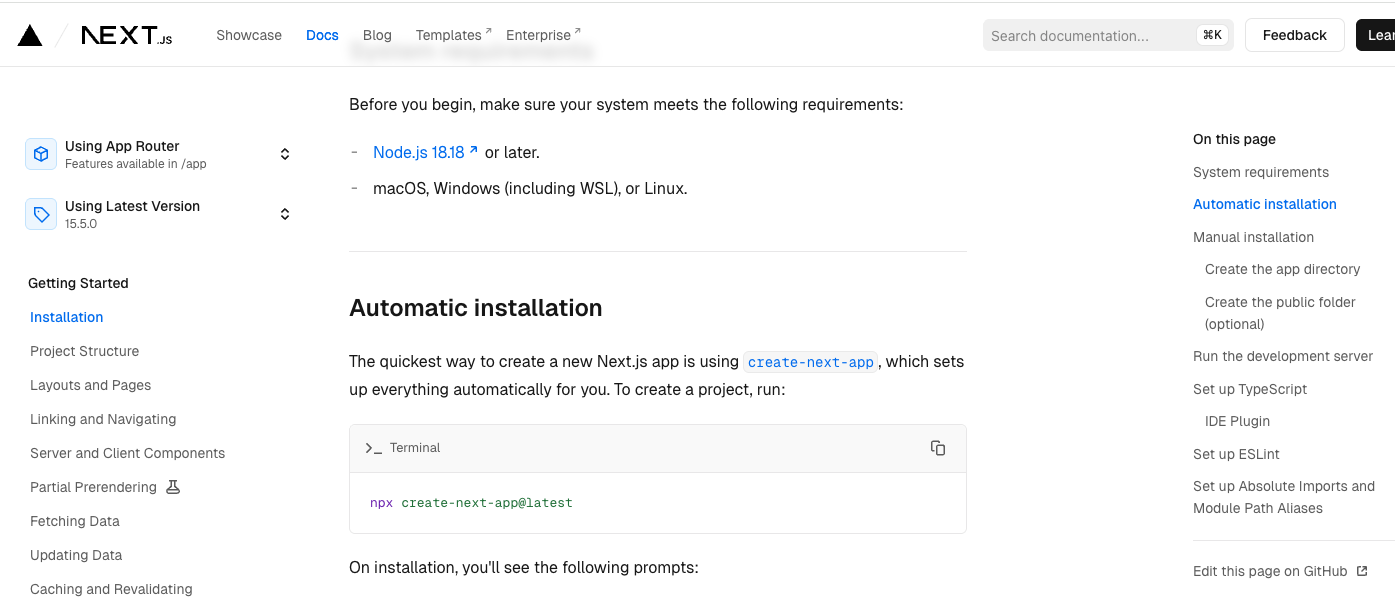1395x602 pixels.
Task: Jump to Automatic installation in page outline
Action: click(1265, 204)
